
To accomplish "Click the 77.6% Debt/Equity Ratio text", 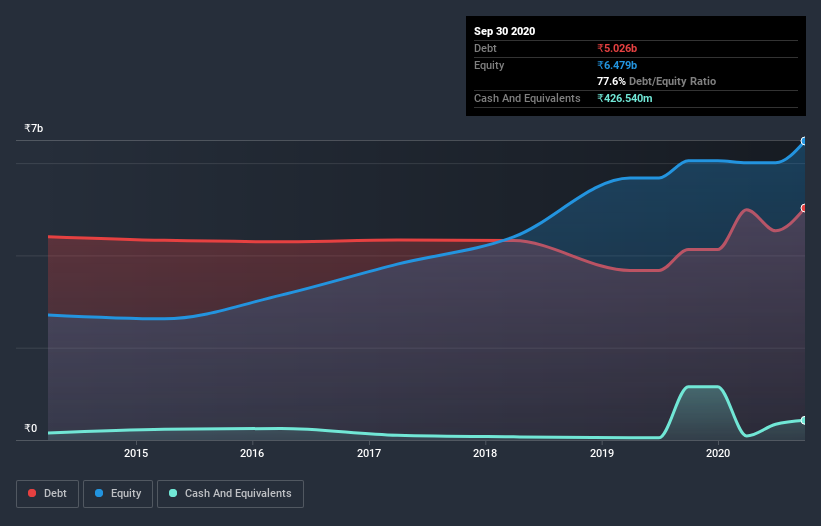I will pyautogui.click(x=656, y=81).
